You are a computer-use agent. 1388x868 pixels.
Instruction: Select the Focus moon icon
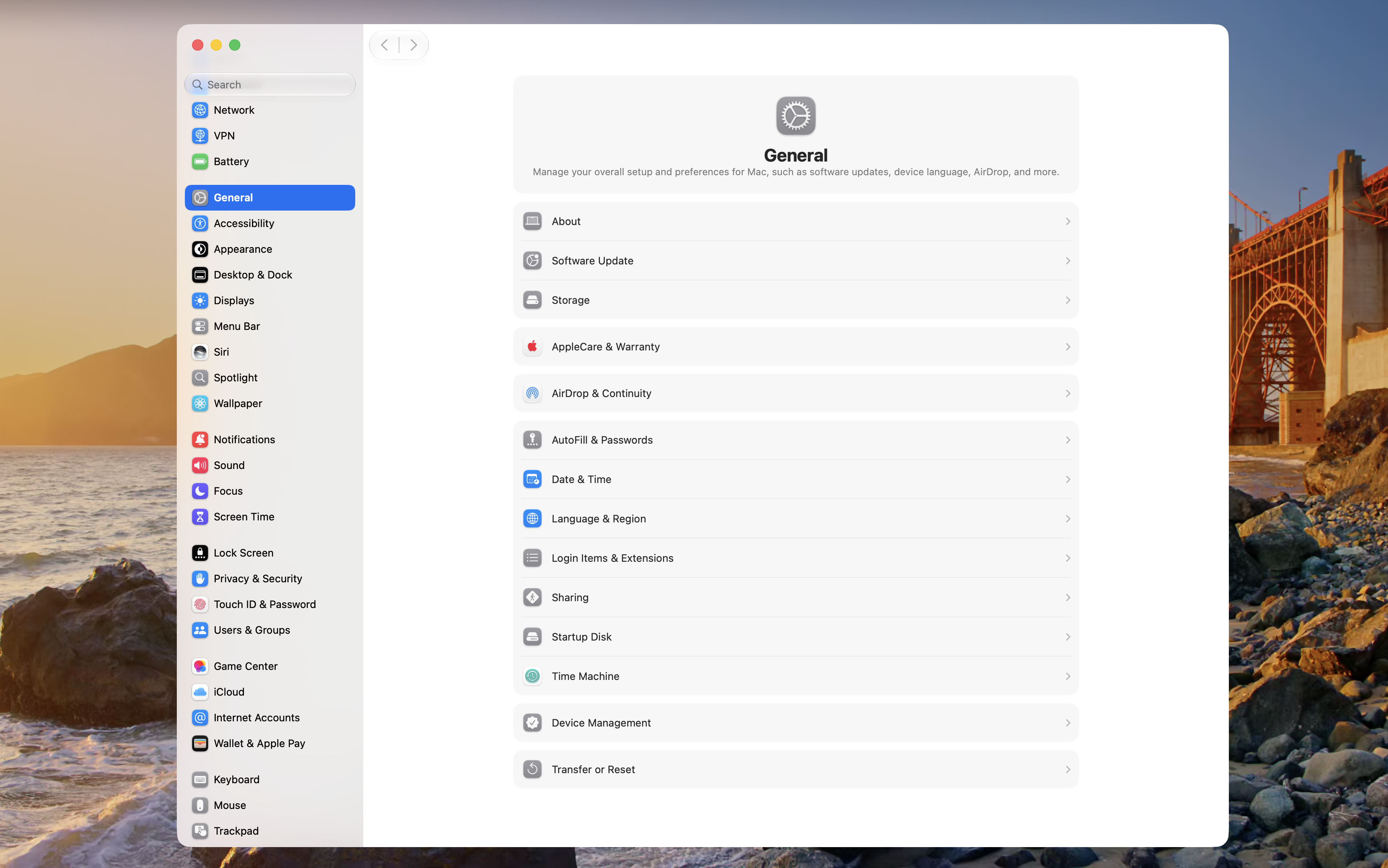pyautogui.click(x=200, y=491)
